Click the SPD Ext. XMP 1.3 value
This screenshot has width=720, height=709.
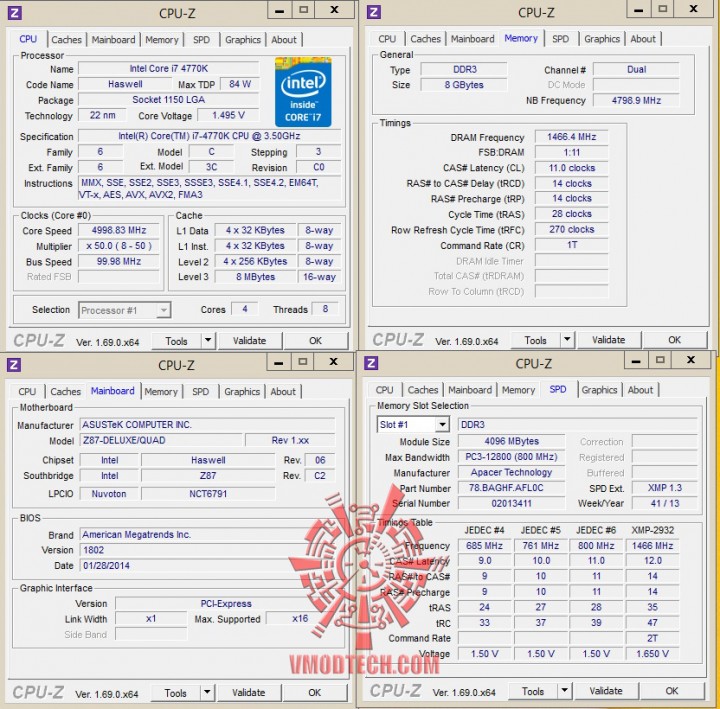(664, 488)
